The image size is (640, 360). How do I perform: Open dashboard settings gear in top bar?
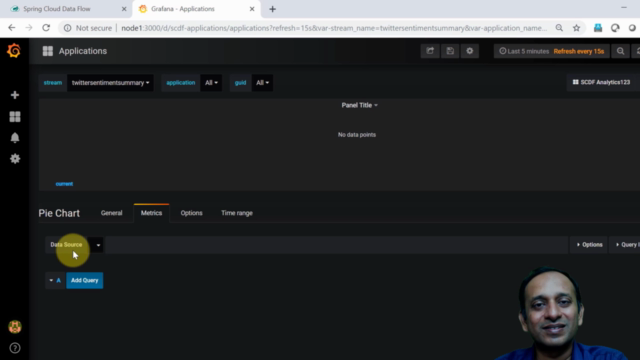[470, 51]
